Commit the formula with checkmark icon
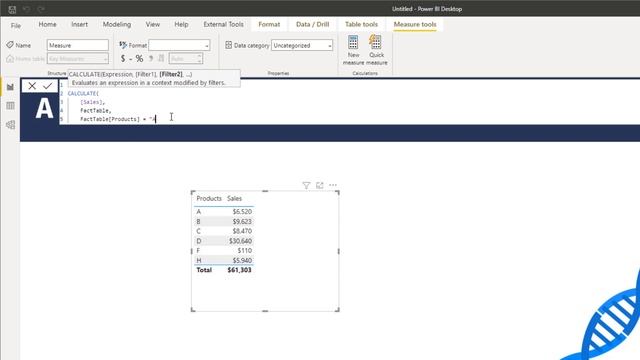This screenshot has height=360, width=640. pyautogui.click(x=48, y=86)
